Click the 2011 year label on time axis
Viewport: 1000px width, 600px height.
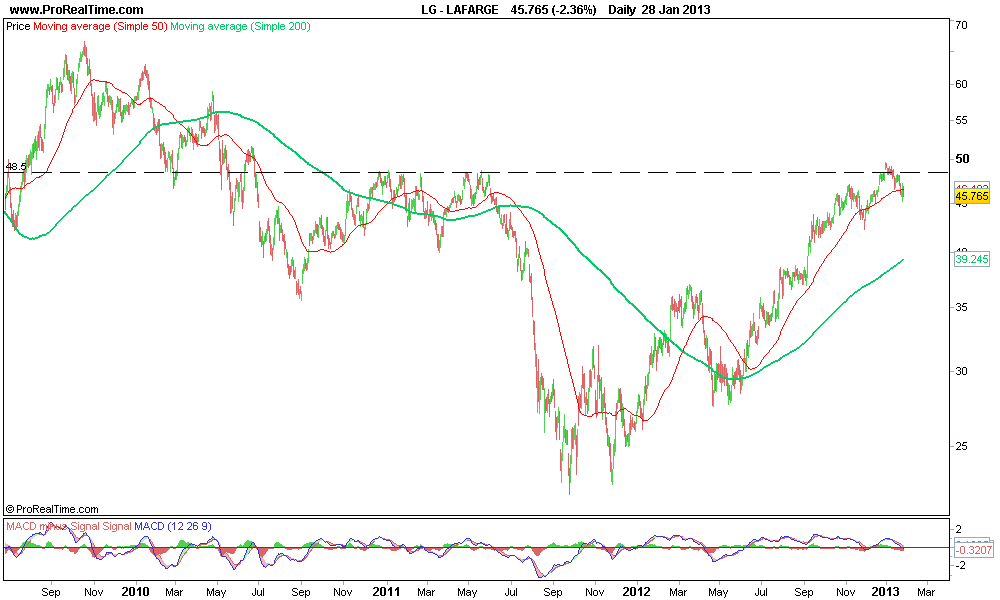tap(386, 592)
